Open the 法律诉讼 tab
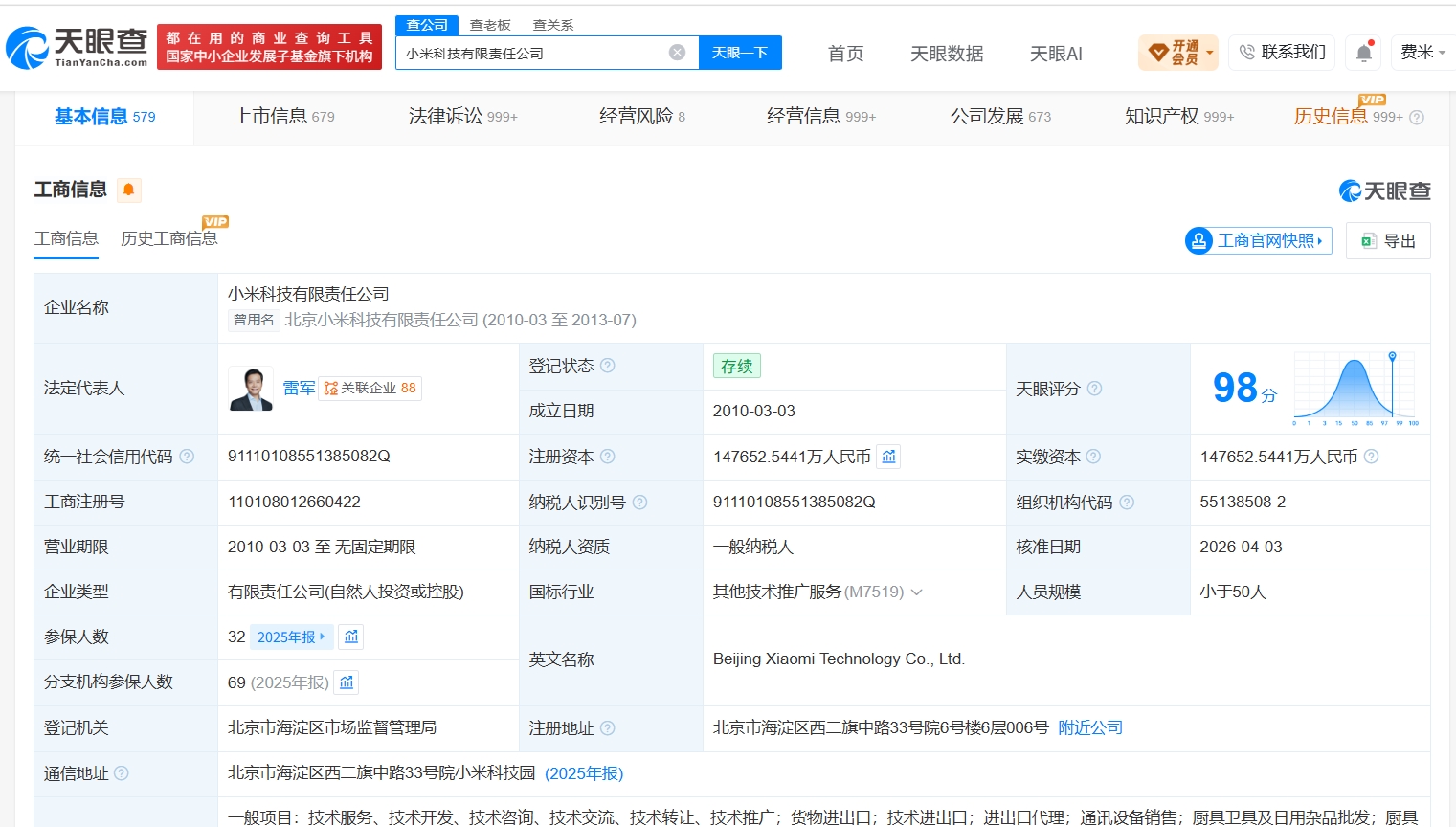Screen dimensions: 1456x827 coord(462,117)
